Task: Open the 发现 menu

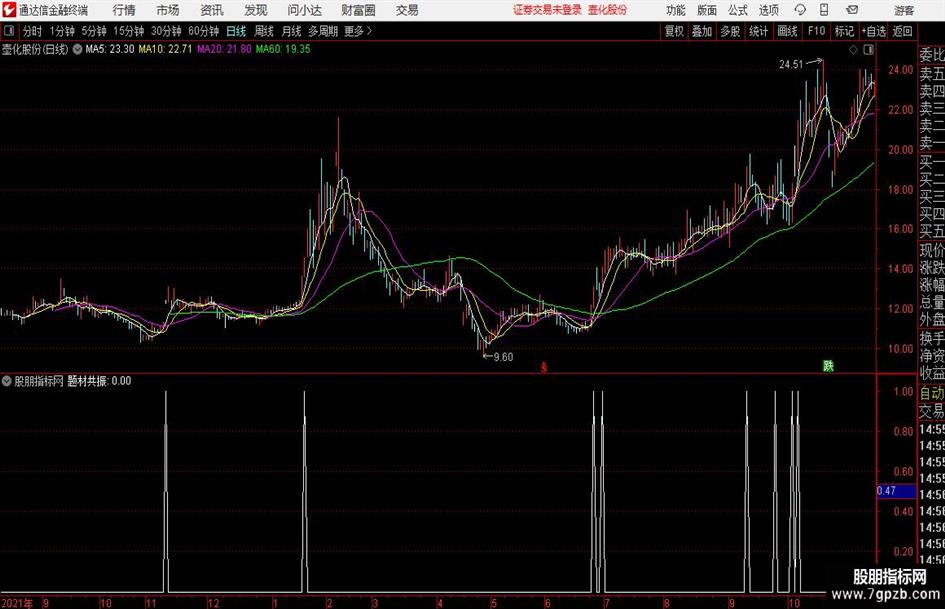Action: coord(256,10)
